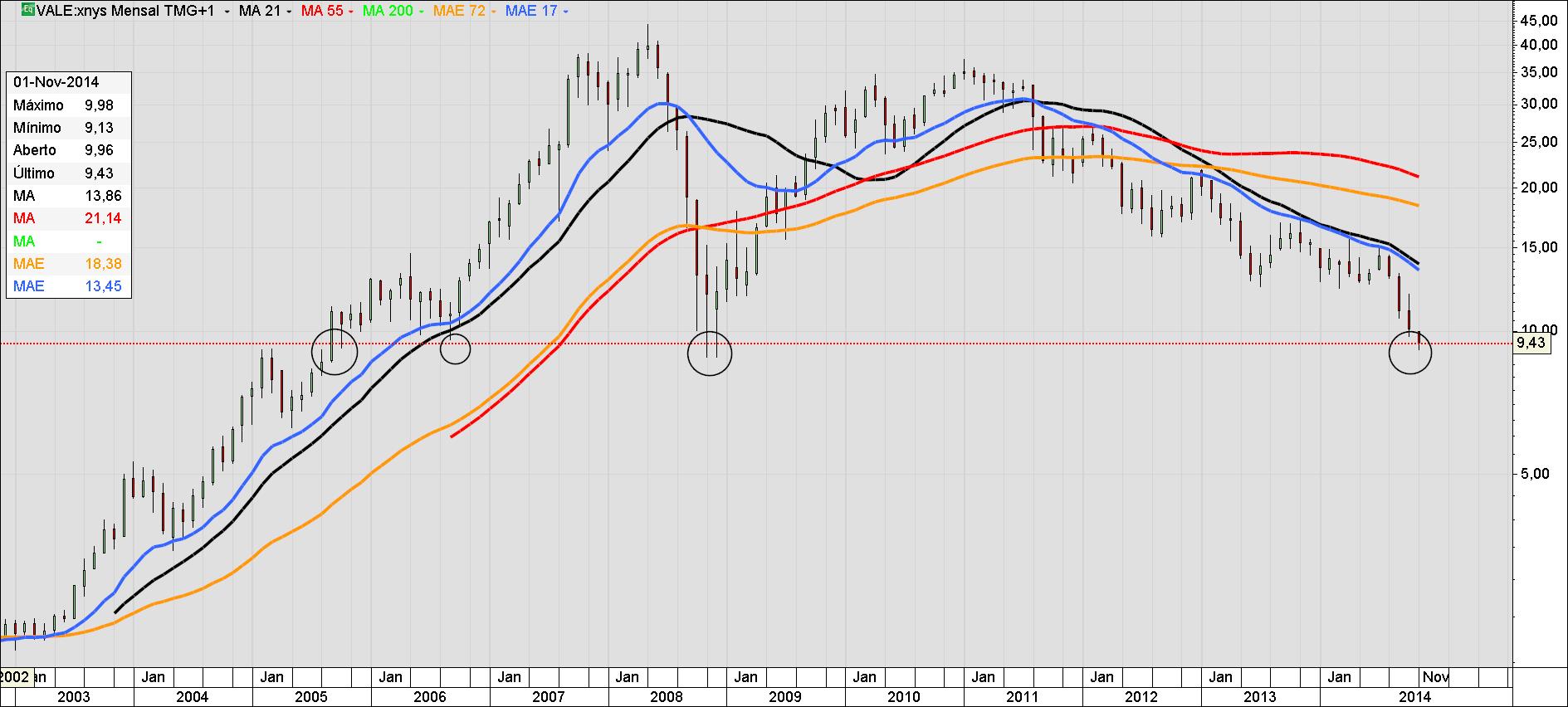The height and width of the screenshot is (707, 1568).
Task: Click the 2008 year on time axis
Action: [667, 697]
